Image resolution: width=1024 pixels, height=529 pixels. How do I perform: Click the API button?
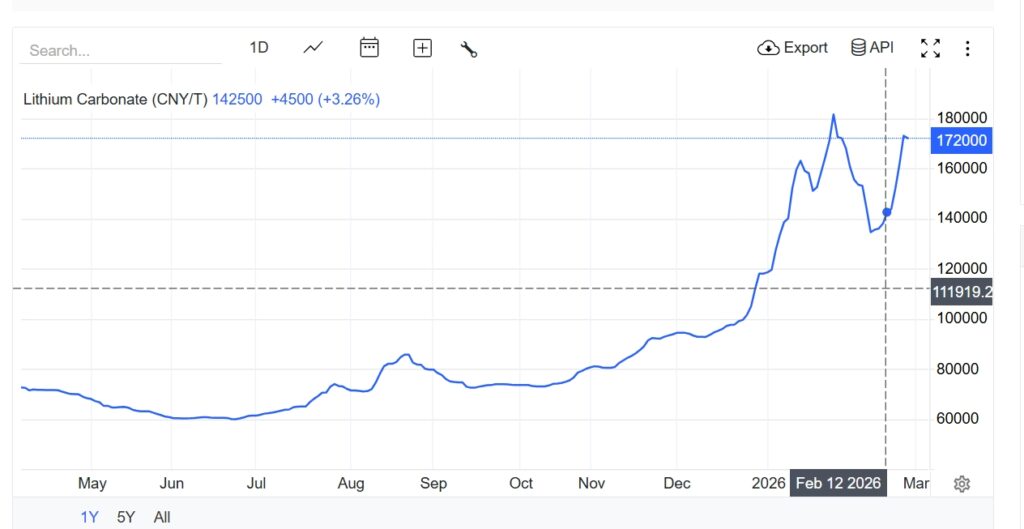click(871, 47)
